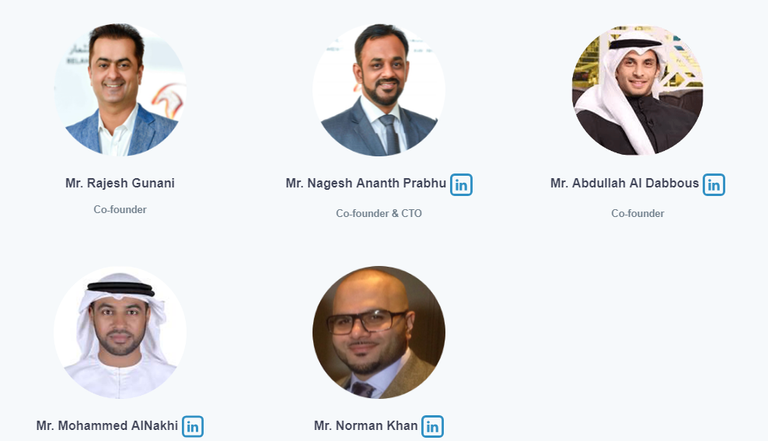Click the Co-founder & CTO title text
Screen dimensions: 768x441
coord(379,213)
